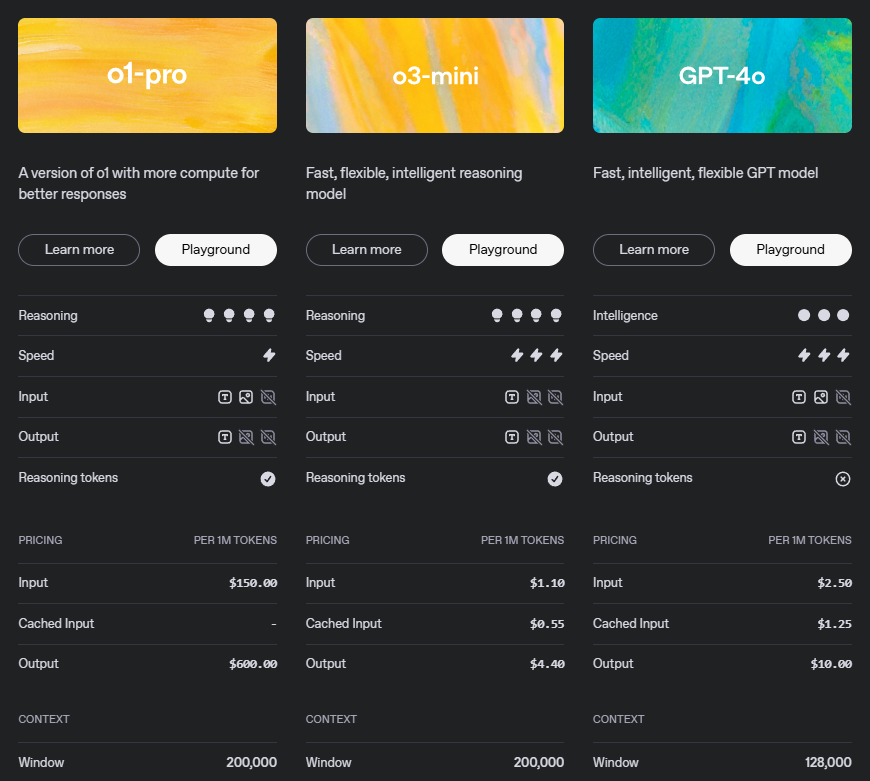Screen dimensions: 870x781
Task: Click 'Fast, intelligent, flexible GPT model' description
Action: (x=705, y=173)
